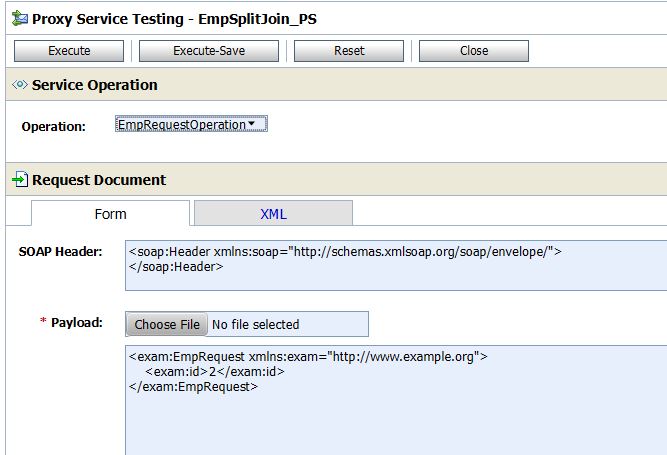667x455 pixels.
Task: Open the EmpRequestOperation dropdown
Action: [x=190, y=125]
